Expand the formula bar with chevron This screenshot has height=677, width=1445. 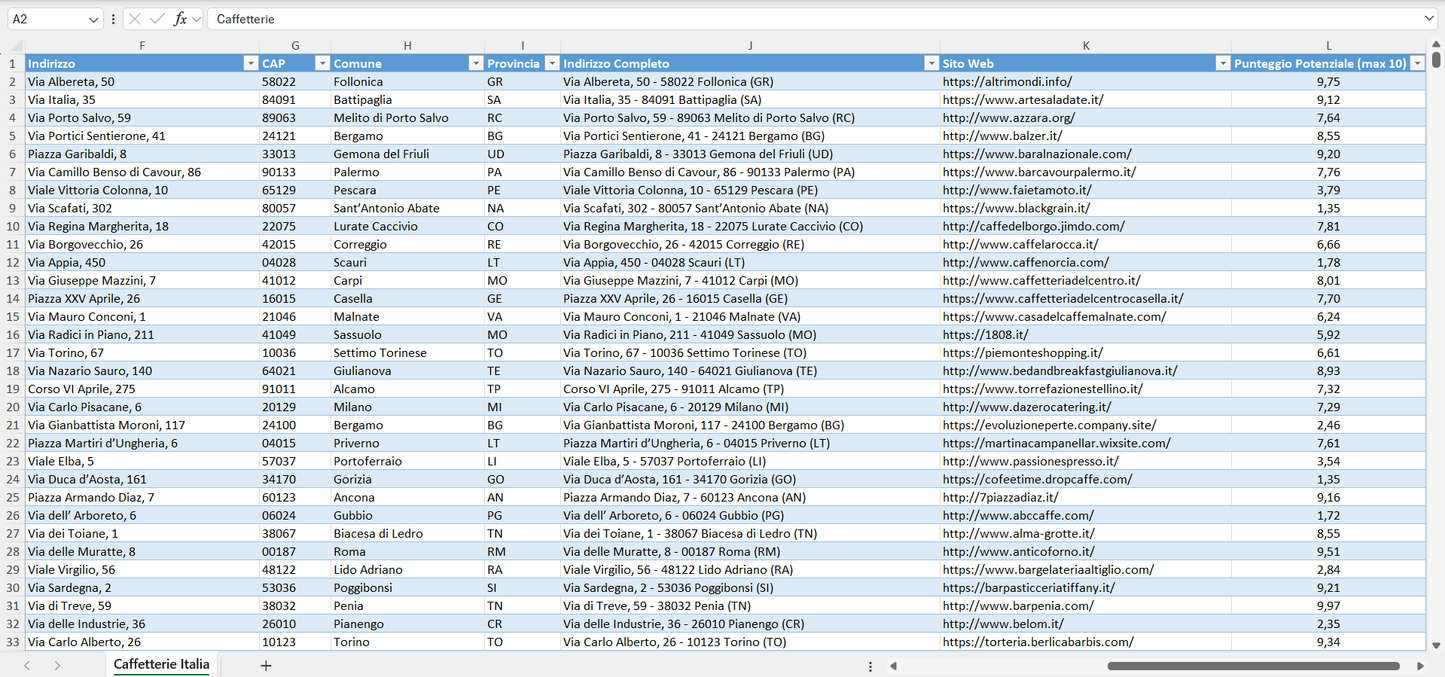click(x=1429, y=19)
